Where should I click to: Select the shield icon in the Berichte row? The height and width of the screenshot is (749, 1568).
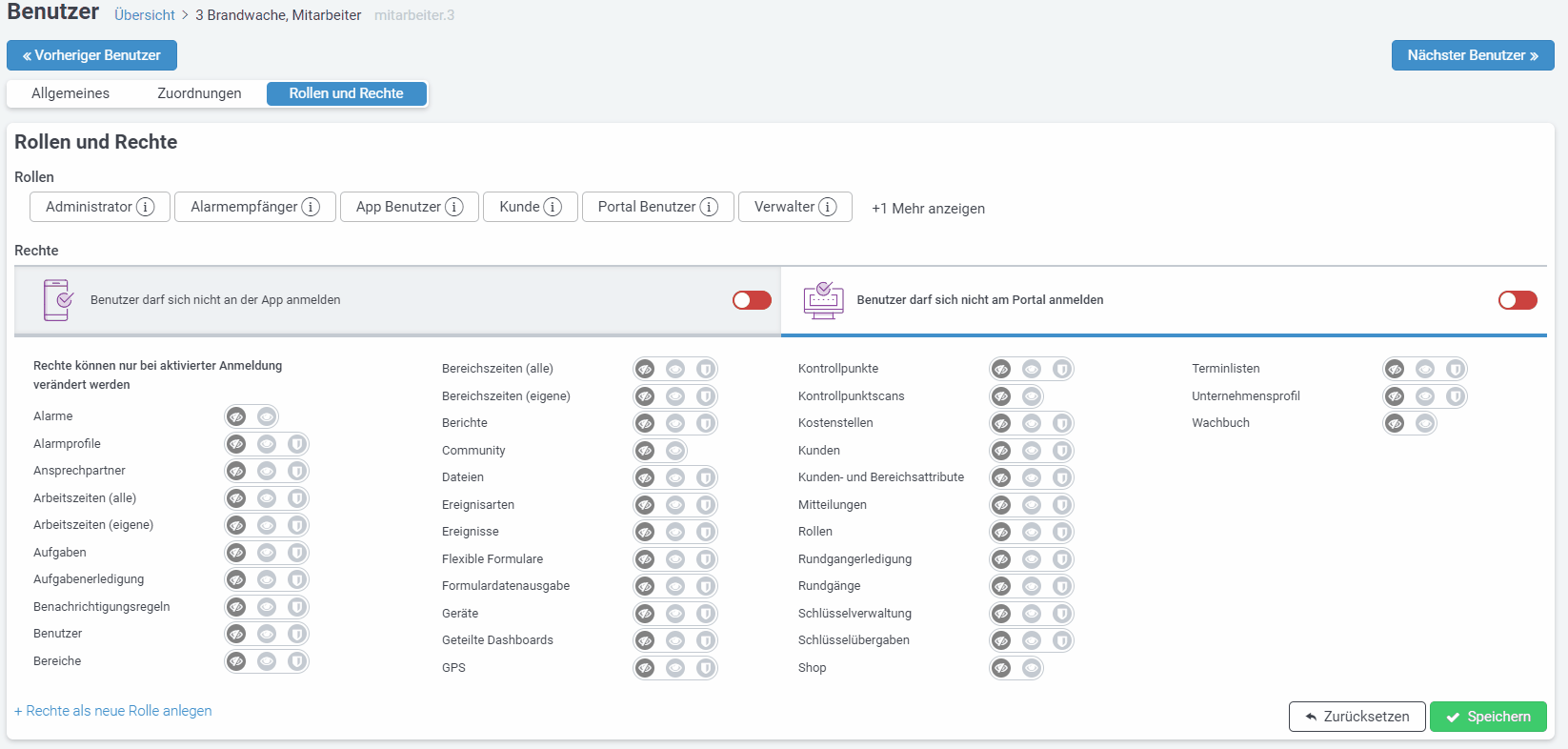click(x=706, y=423)
